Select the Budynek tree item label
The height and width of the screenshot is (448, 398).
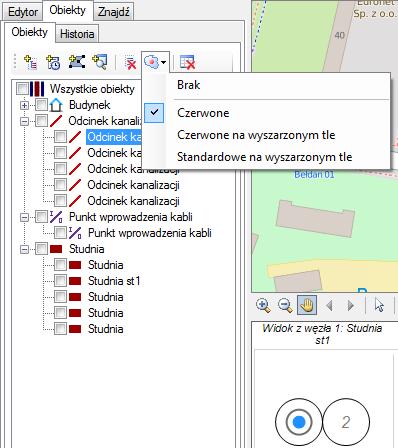tap(89, 105)
